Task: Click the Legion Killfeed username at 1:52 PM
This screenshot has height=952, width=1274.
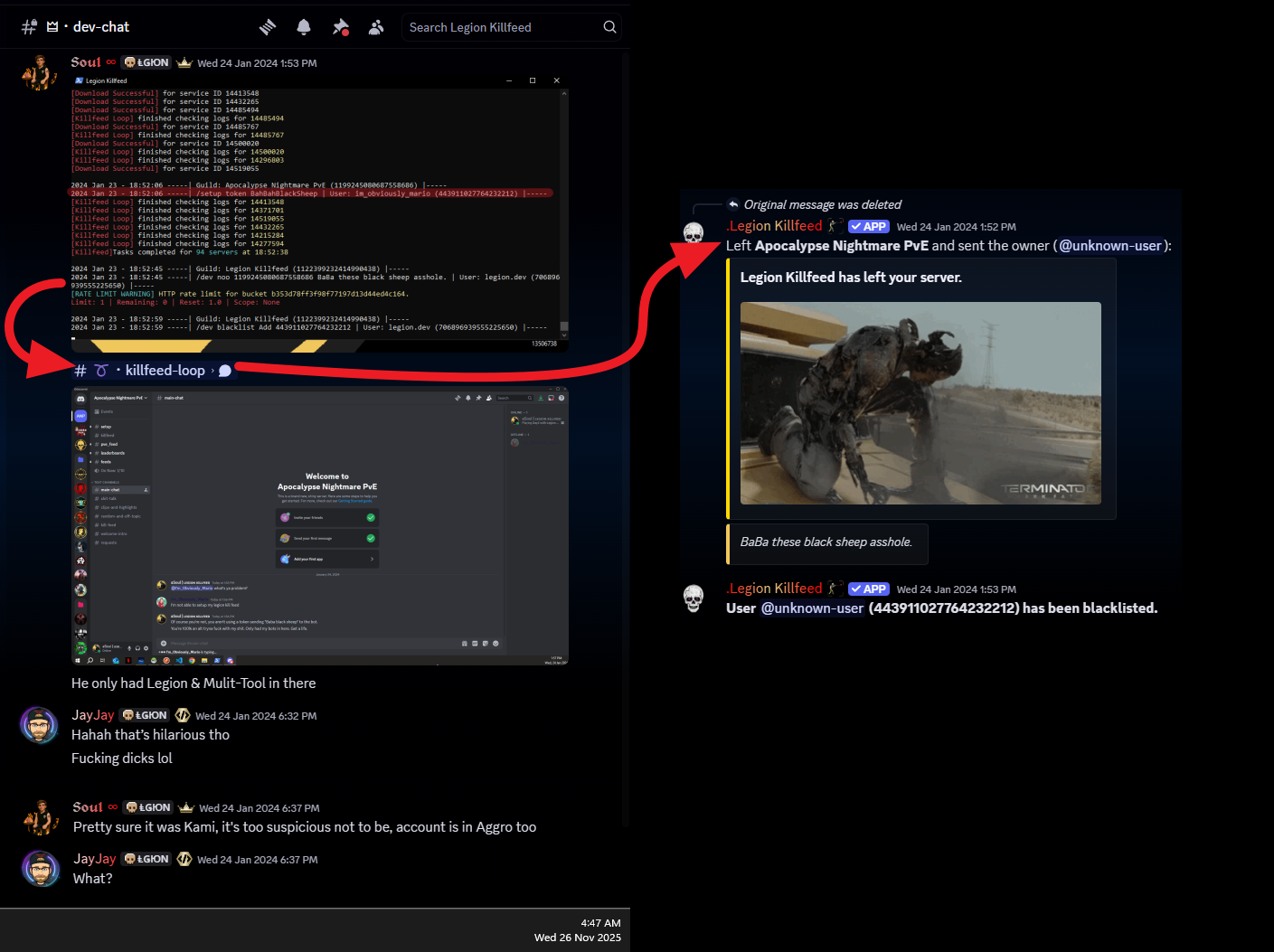Action: [775, 226]
